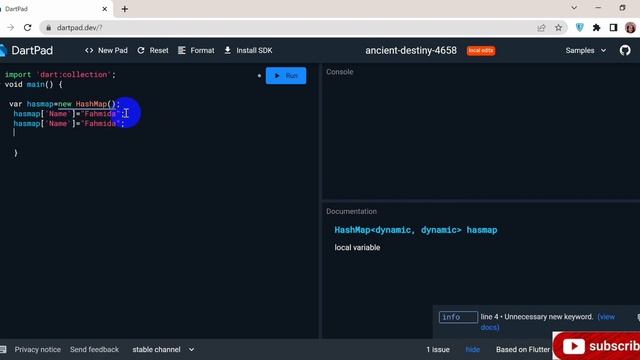This screenshot has height=360, width=640.
Task: Click Install SDK
Action: pos(248,51)
